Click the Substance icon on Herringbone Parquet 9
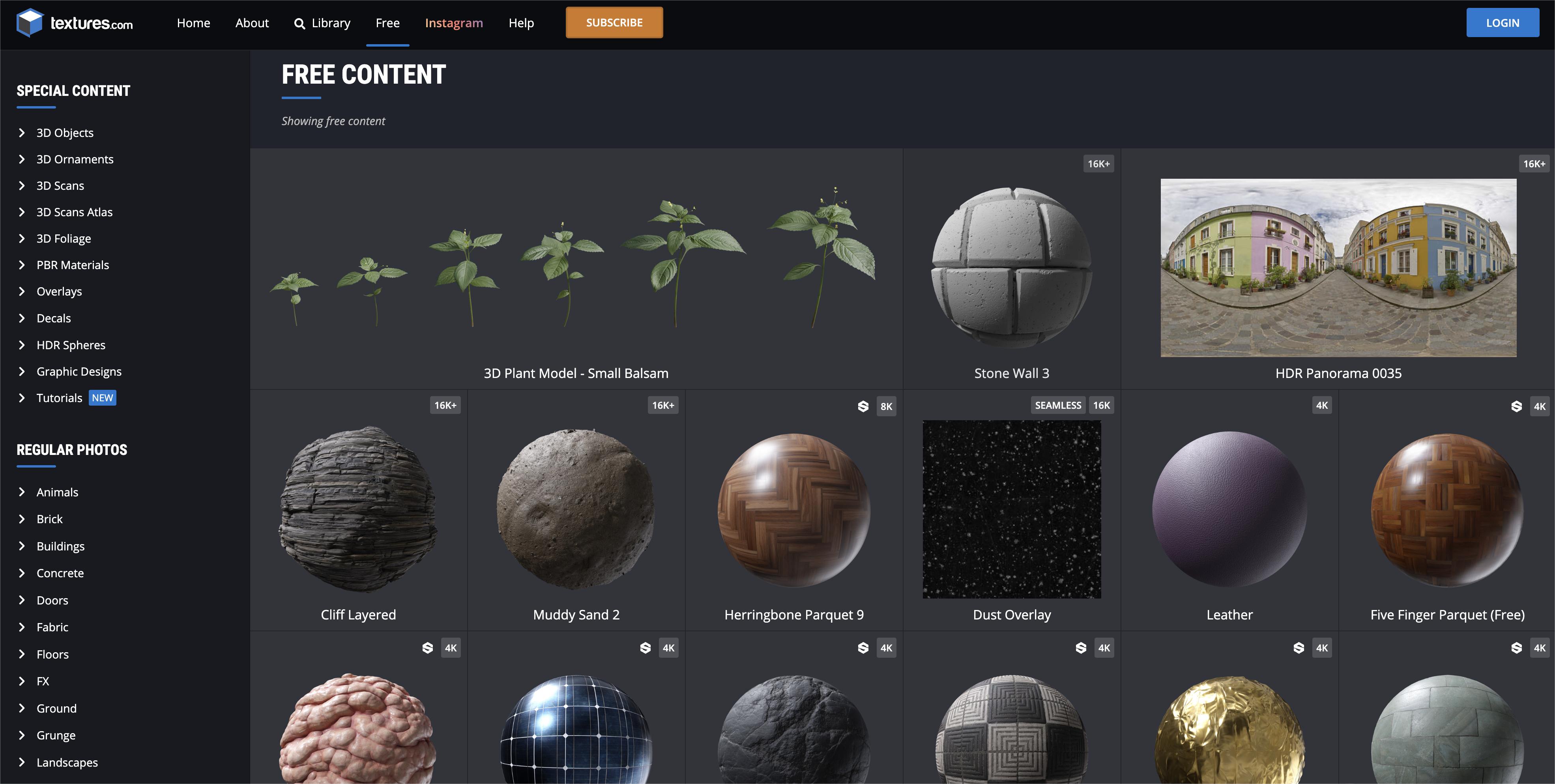The height and width of the screenshot is (784, 1555). tap(863, 406)
